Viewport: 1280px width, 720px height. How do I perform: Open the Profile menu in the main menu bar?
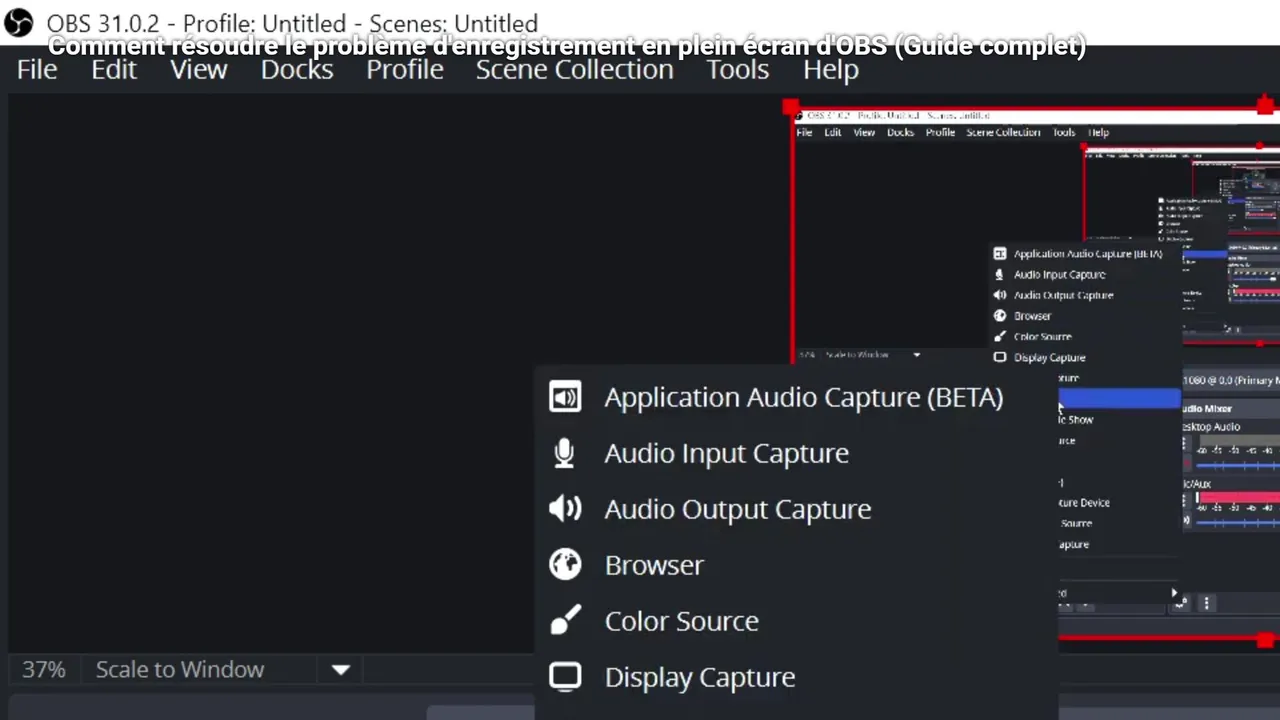(x=405, y=69)
